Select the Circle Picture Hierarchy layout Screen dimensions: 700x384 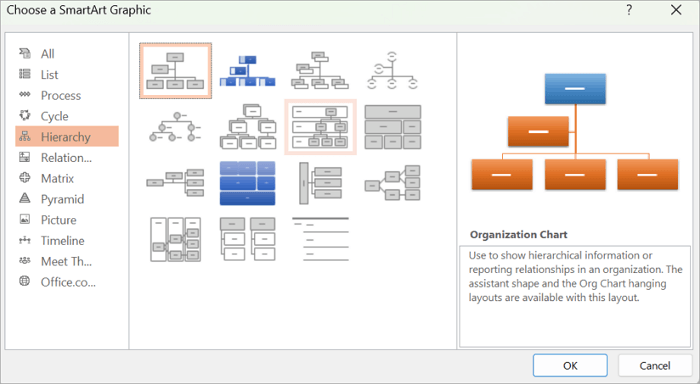pos(175,127)
